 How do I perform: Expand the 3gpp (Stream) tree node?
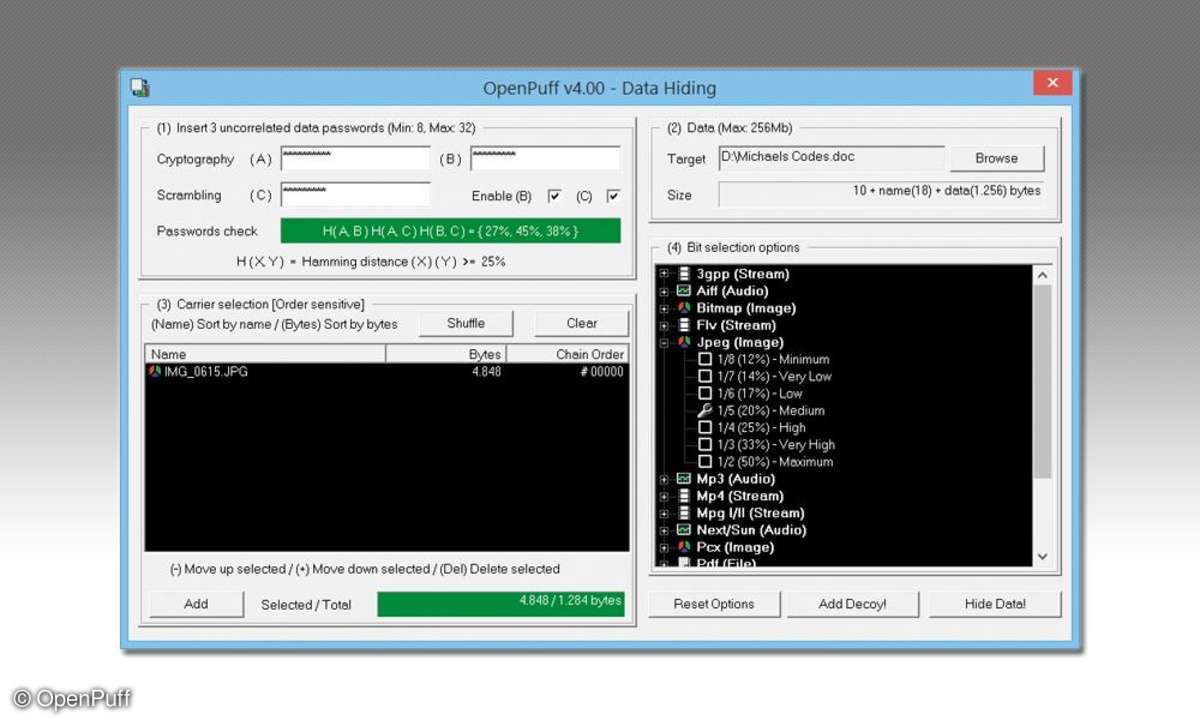click(664, 274)
